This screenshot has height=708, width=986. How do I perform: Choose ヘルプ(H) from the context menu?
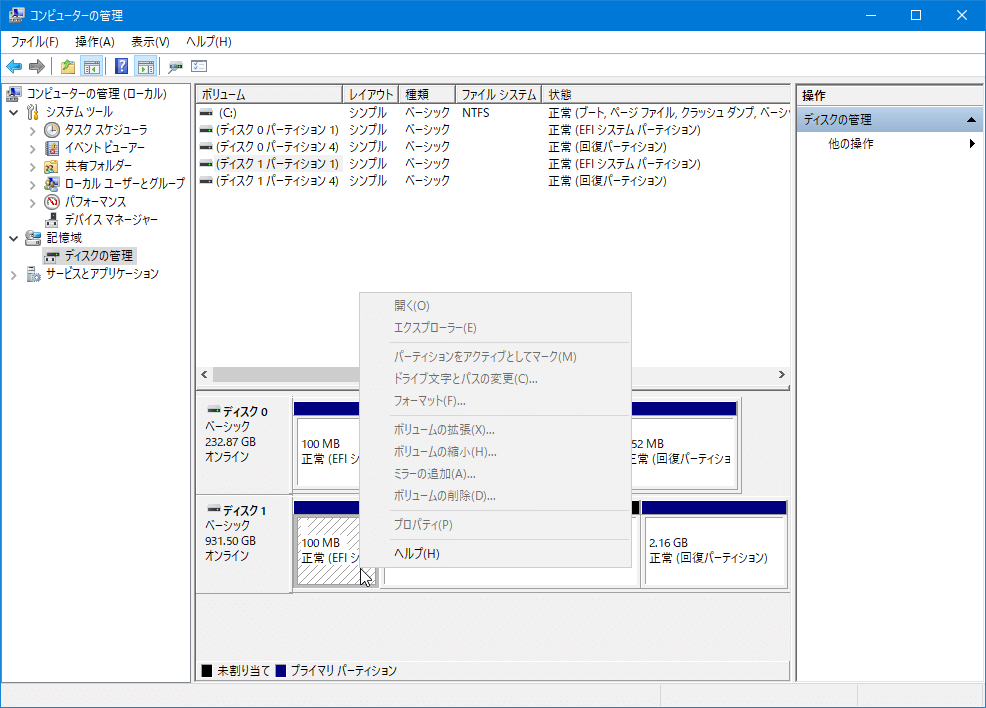coord(416,553)
